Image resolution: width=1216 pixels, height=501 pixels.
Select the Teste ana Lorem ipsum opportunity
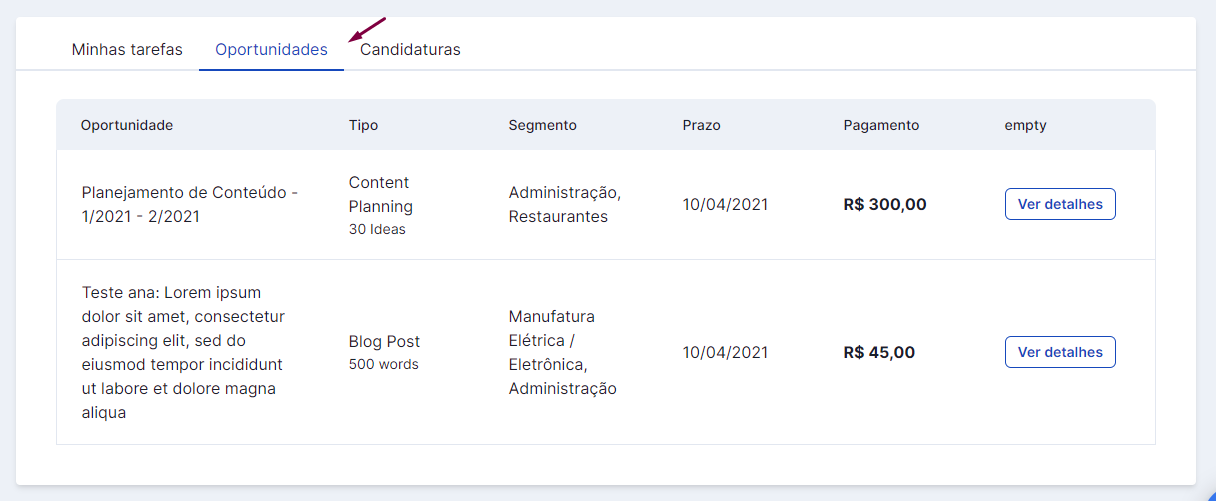184,352
